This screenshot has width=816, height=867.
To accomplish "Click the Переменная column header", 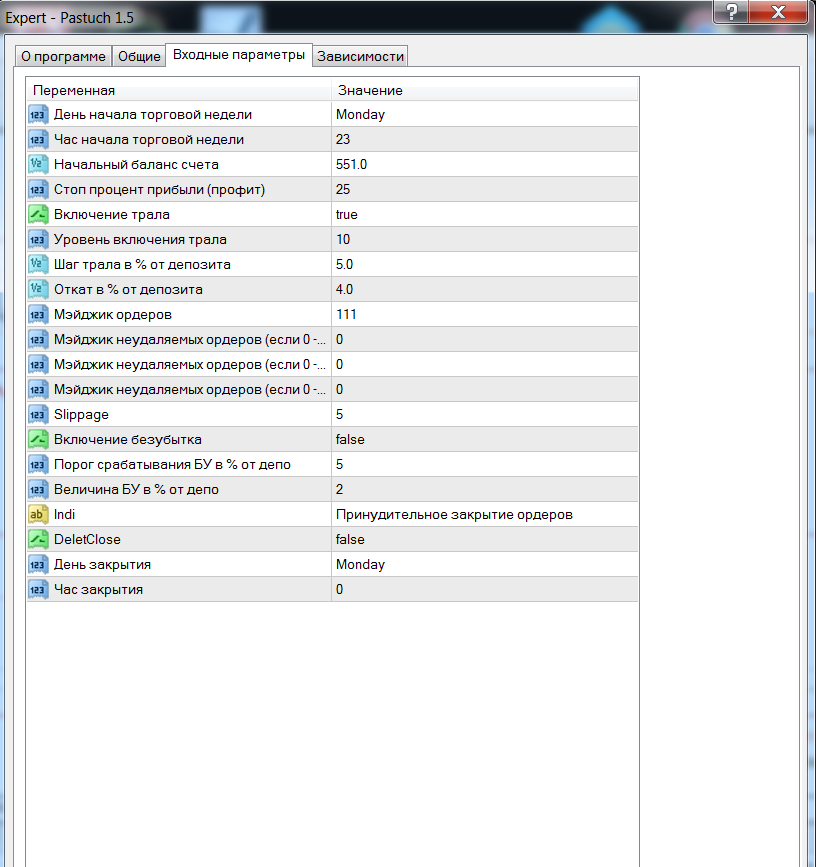I will pos(179,90).
